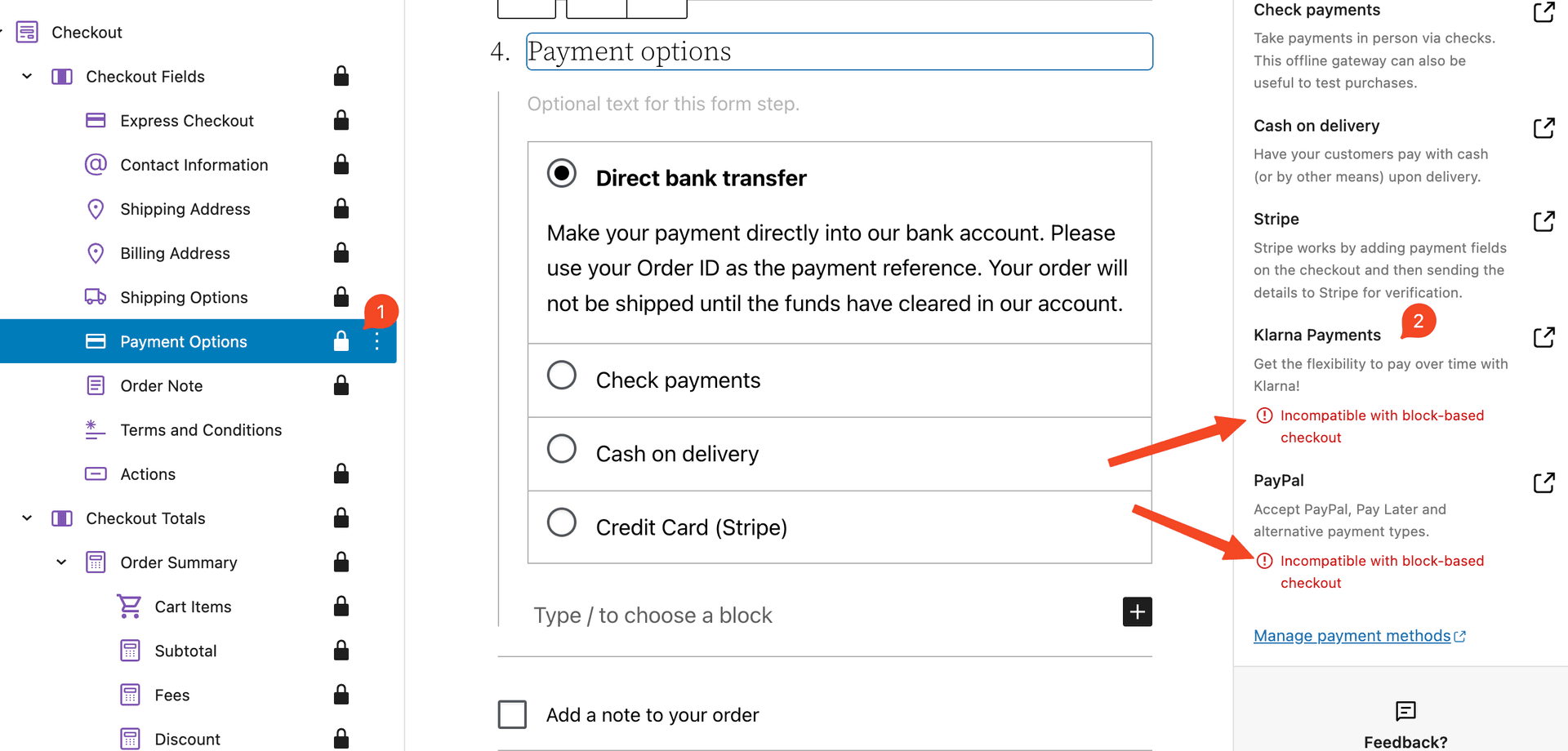Collapse the Checkout Totals chevron

click(26, 518)
